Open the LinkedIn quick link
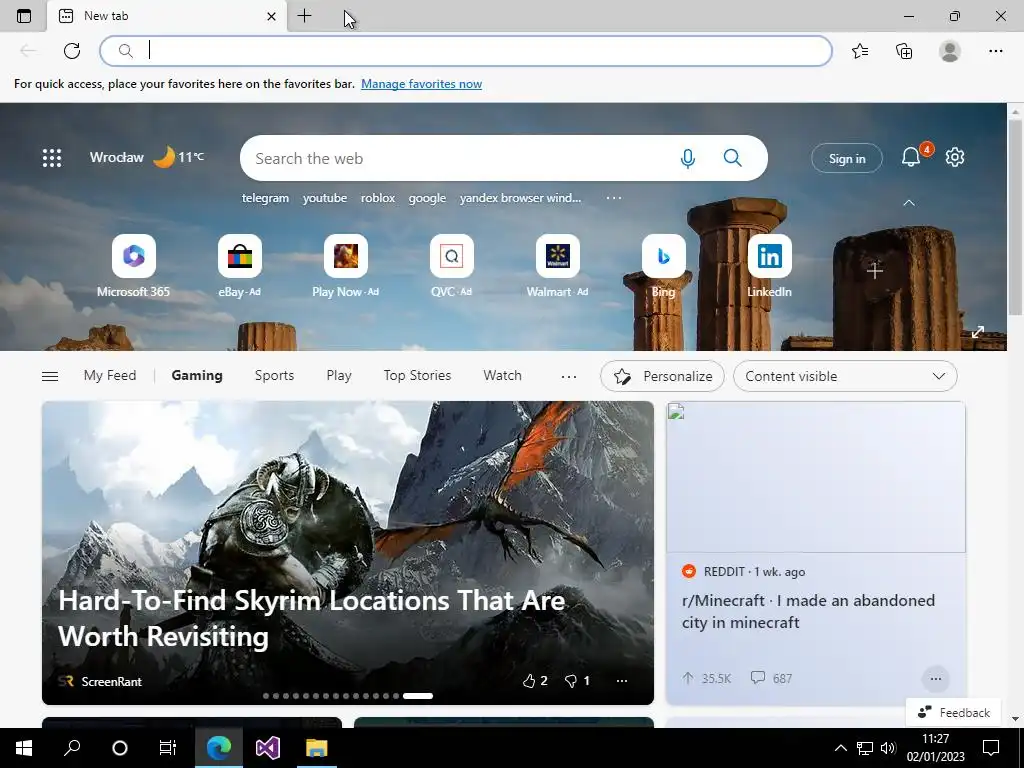Viewport: 1024px width, 768px height. point(769,266)
